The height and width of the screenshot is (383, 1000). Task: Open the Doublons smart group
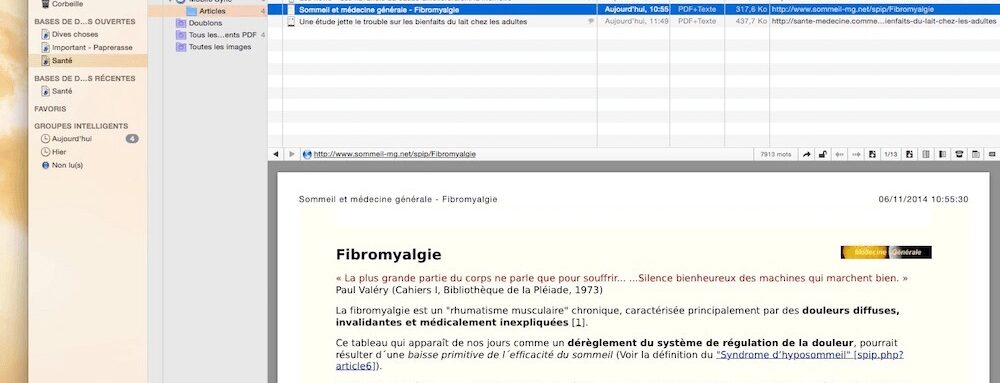pyautogui.click(x=205, y=23)
